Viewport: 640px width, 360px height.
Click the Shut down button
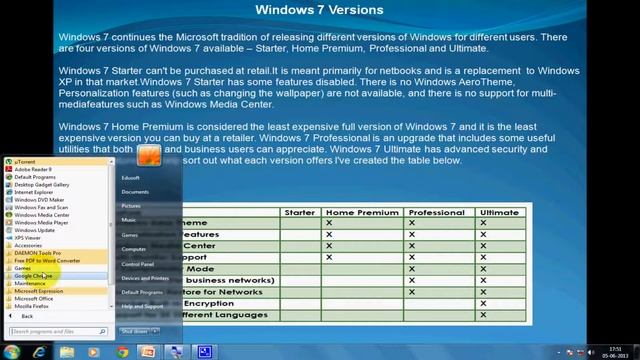(x=135, y=331)
